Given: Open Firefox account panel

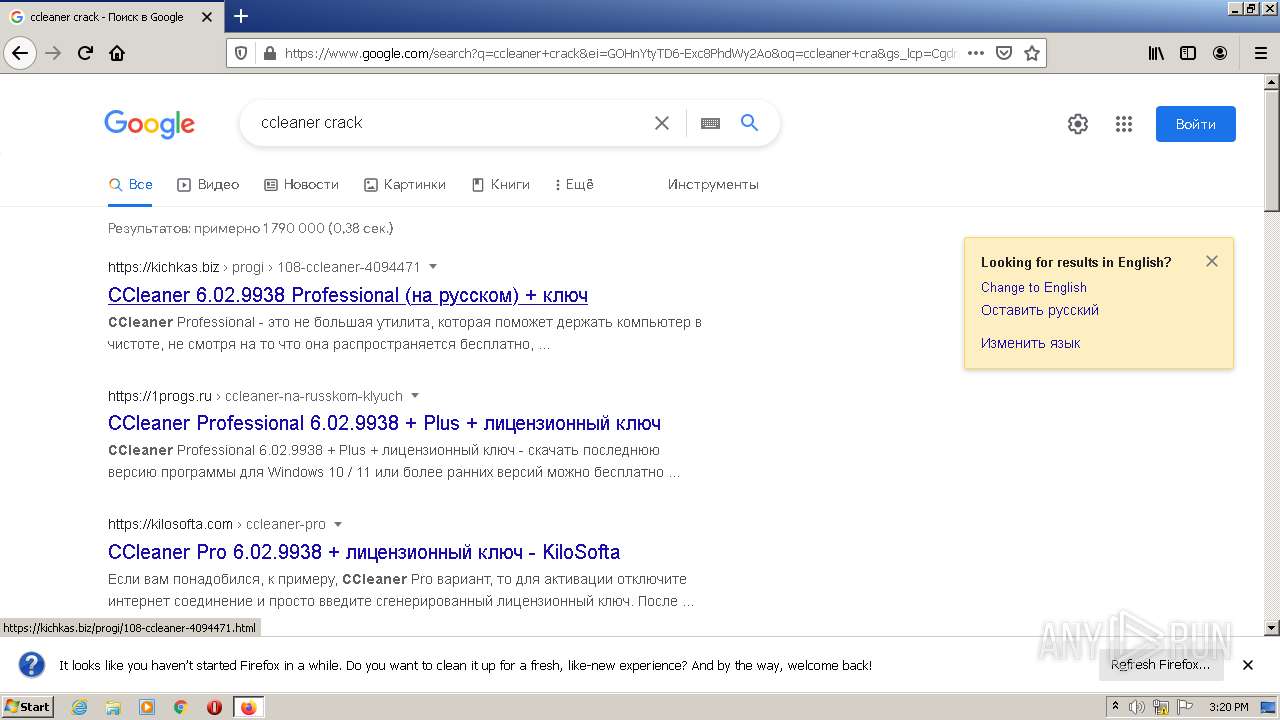Looking at the screenshot, I should (x=1220, y=53).
